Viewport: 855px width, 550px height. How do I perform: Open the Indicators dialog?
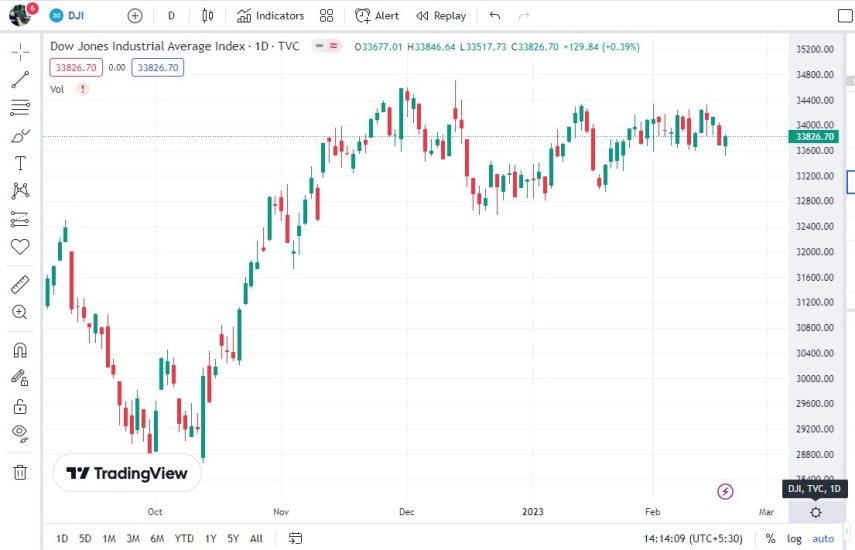270,16
